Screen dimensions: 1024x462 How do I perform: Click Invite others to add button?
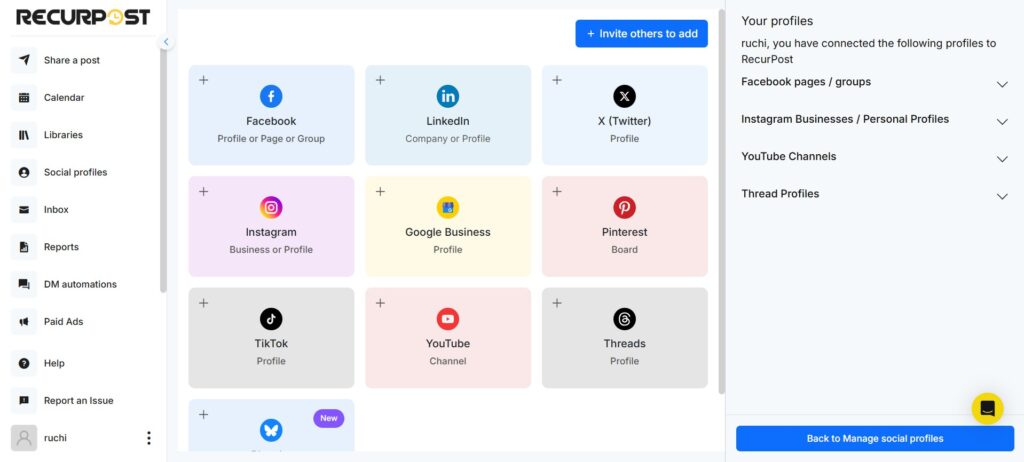[x=641, y=33]
